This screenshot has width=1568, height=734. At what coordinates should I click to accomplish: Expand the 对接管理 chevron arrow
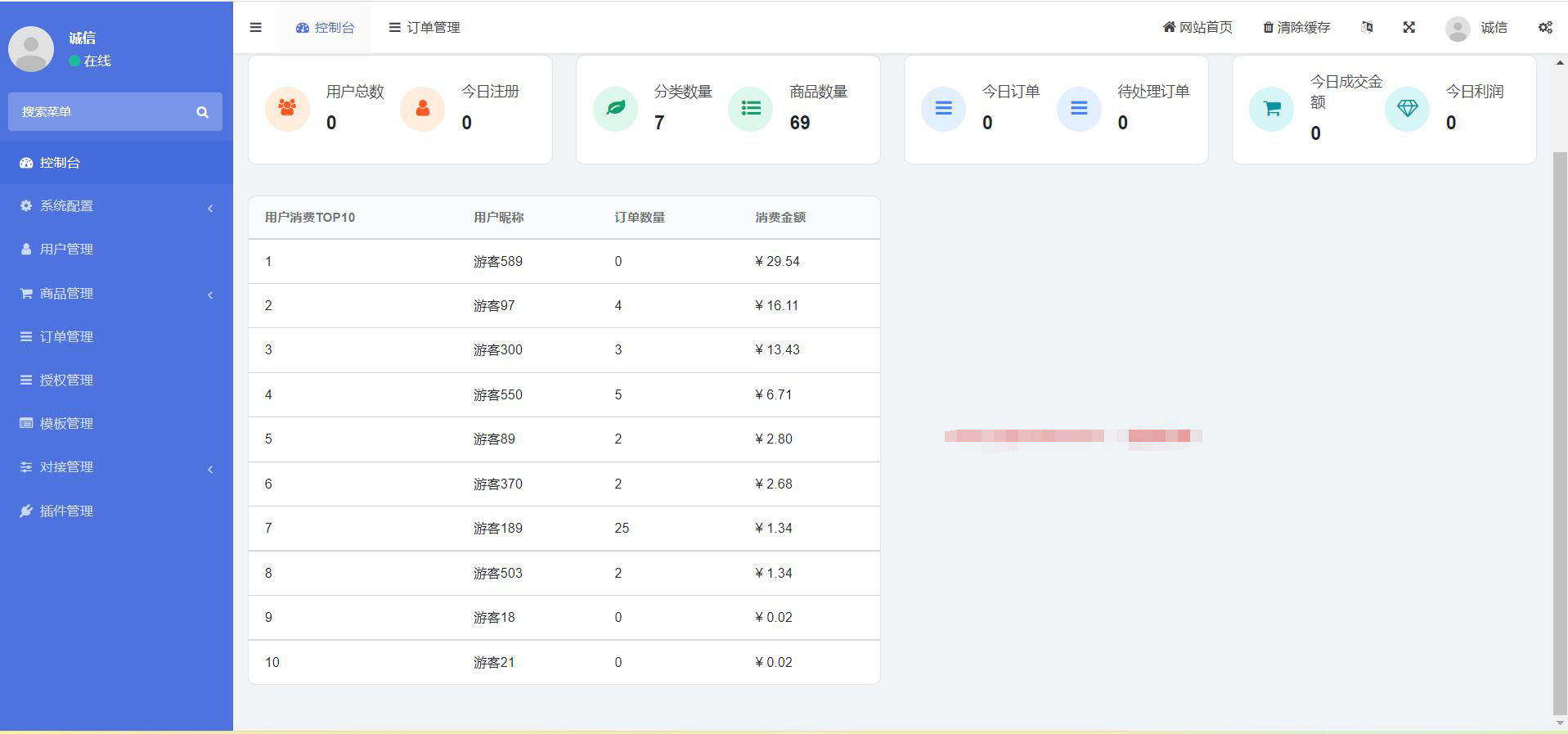click(x=210, y=469)
